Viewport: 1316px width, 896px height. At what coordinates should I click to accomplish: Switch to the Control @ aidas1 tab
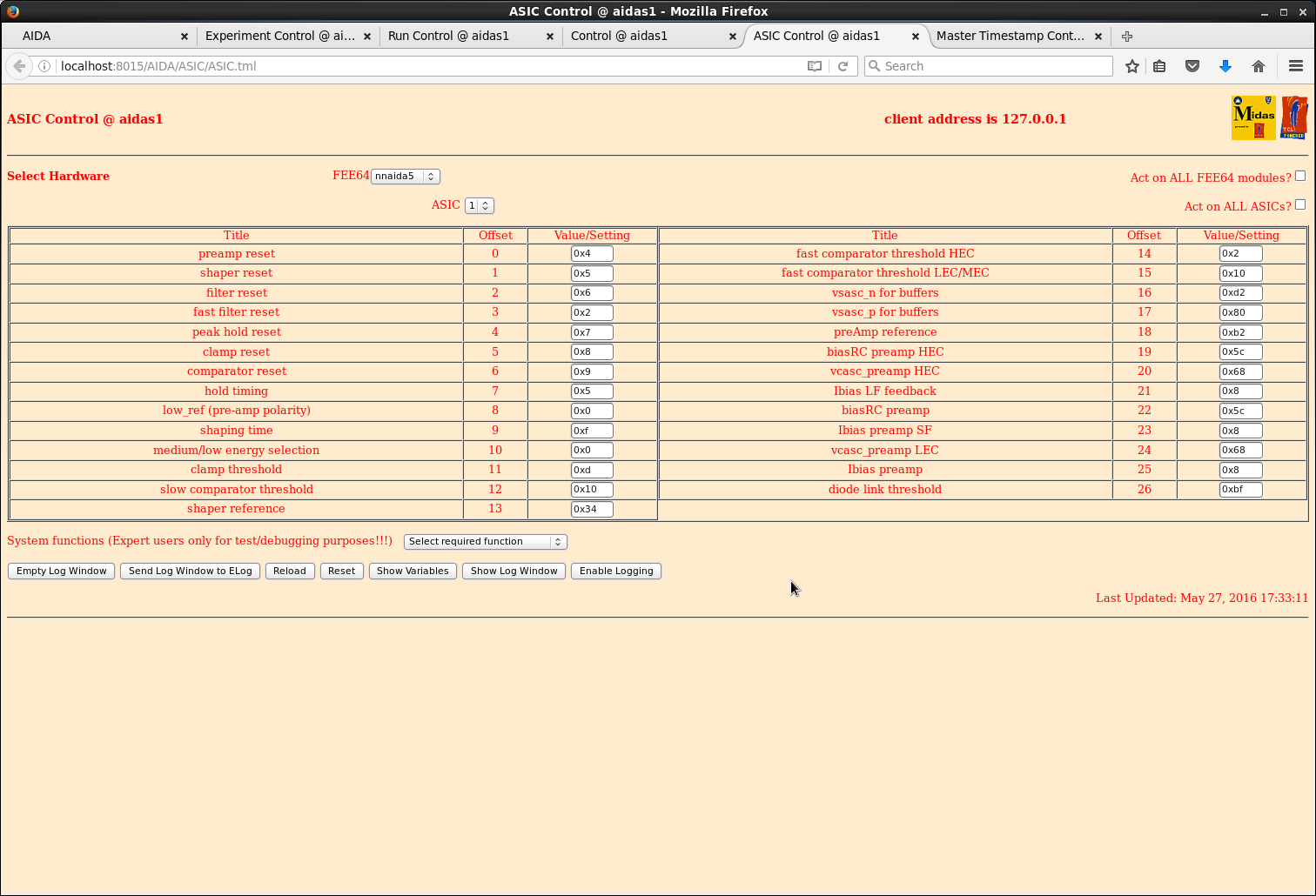coord(652,37)
